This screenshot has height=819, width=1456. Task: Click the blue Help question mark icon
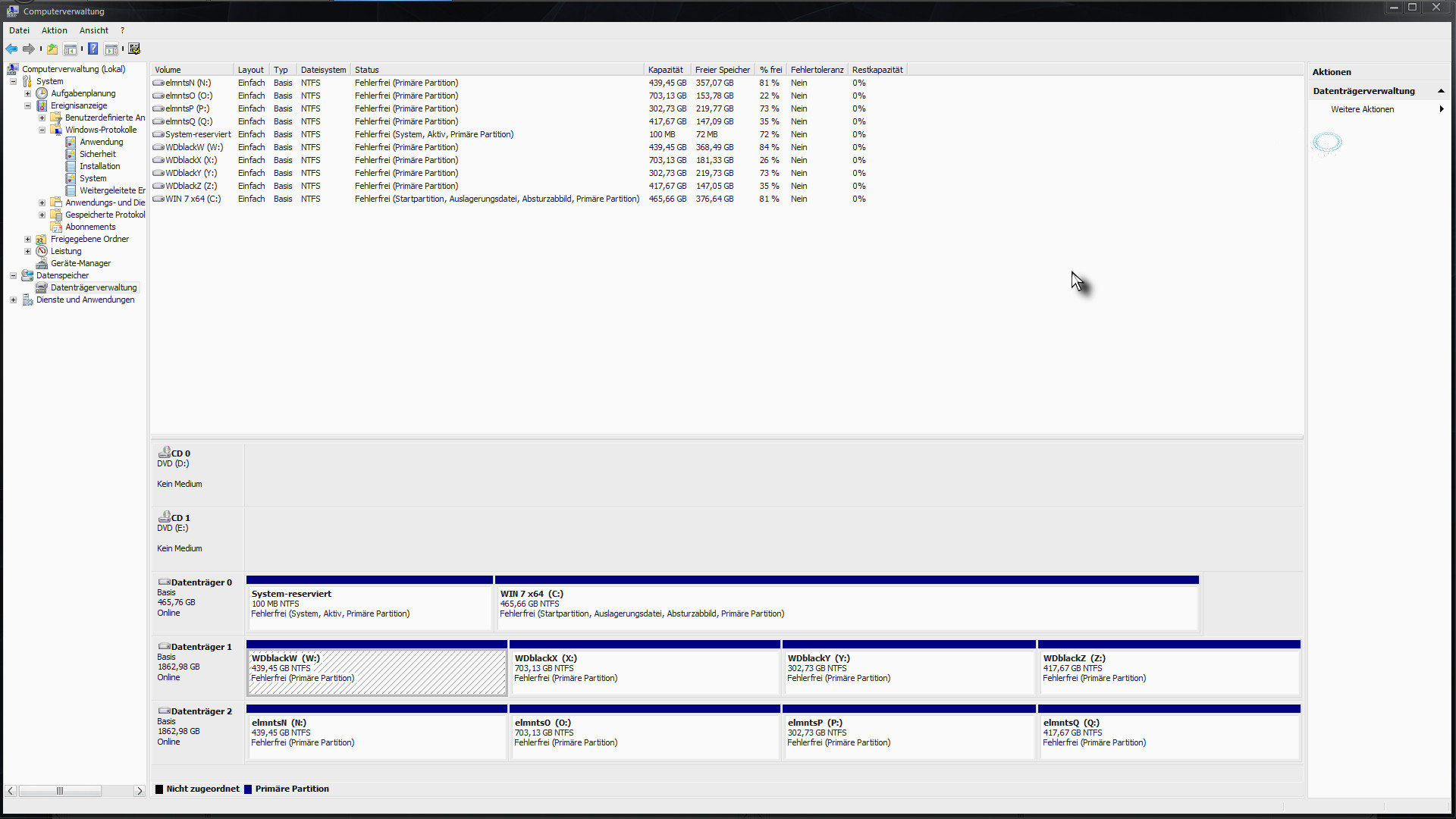click(x=93, y=49)
